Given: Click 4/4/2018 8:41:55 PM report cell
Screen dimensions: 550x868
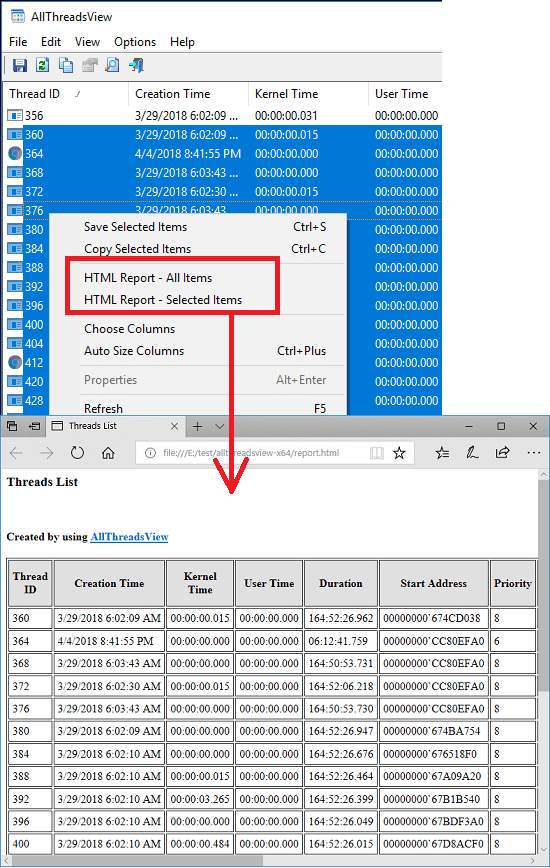Looking at the screenshot, I should tap(110, 641).
